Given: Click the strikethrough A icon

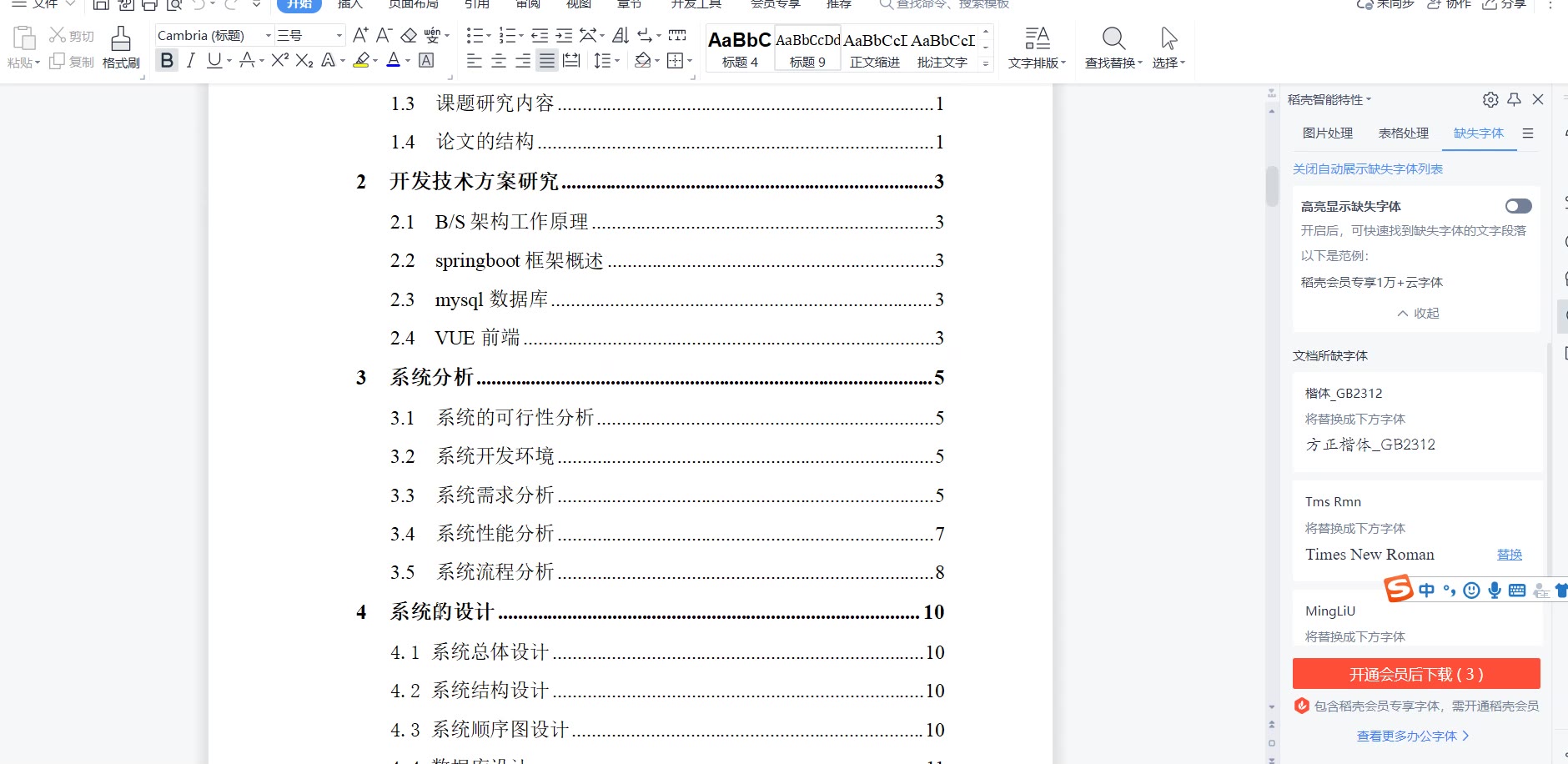Looking at the screenshot, I should coord(247,60).
